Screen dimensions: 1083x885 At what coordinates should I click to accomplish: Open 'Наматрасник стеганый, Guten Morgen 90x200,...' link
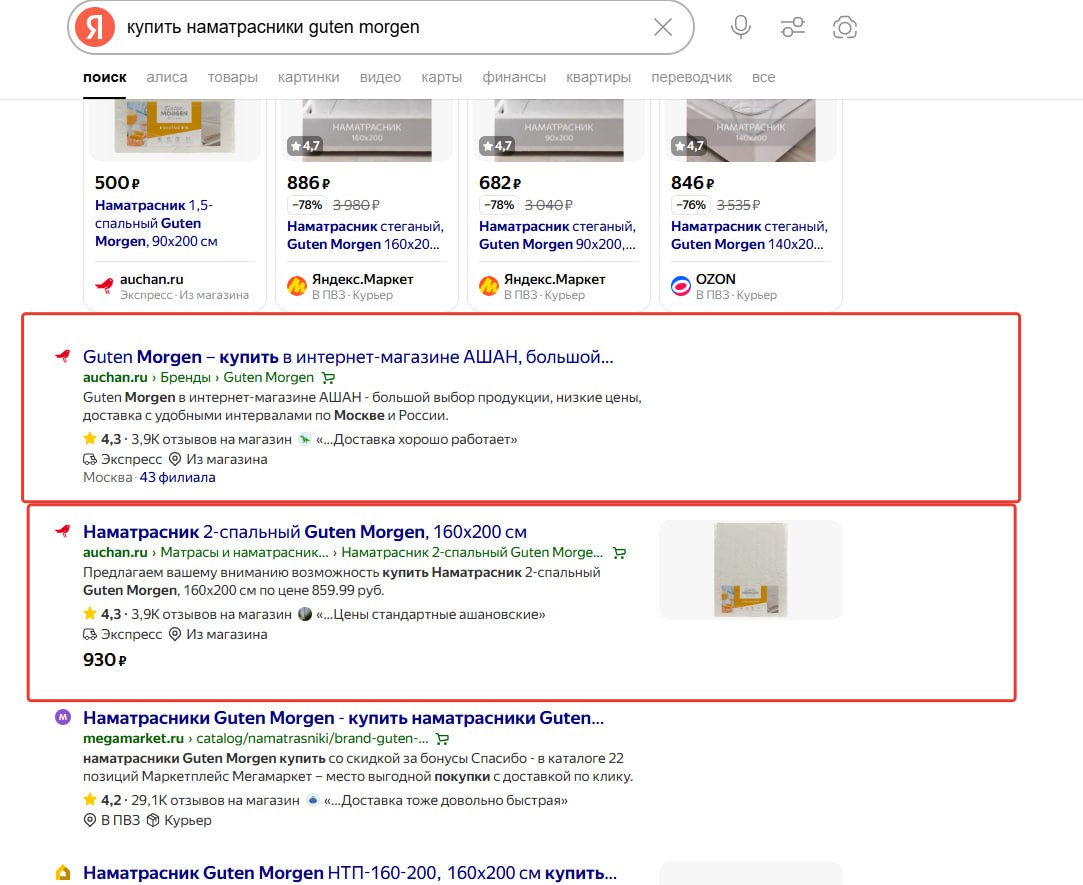pos(557,236)
